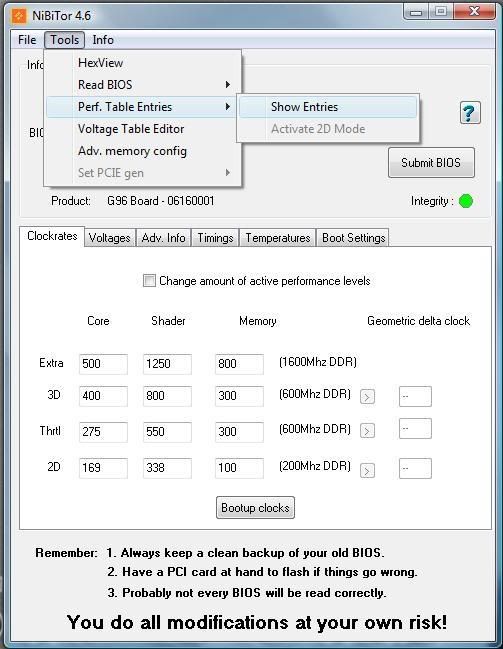Click the arrow button beside 2D memory DDR

pyautogui.click(x=367, y=470)
